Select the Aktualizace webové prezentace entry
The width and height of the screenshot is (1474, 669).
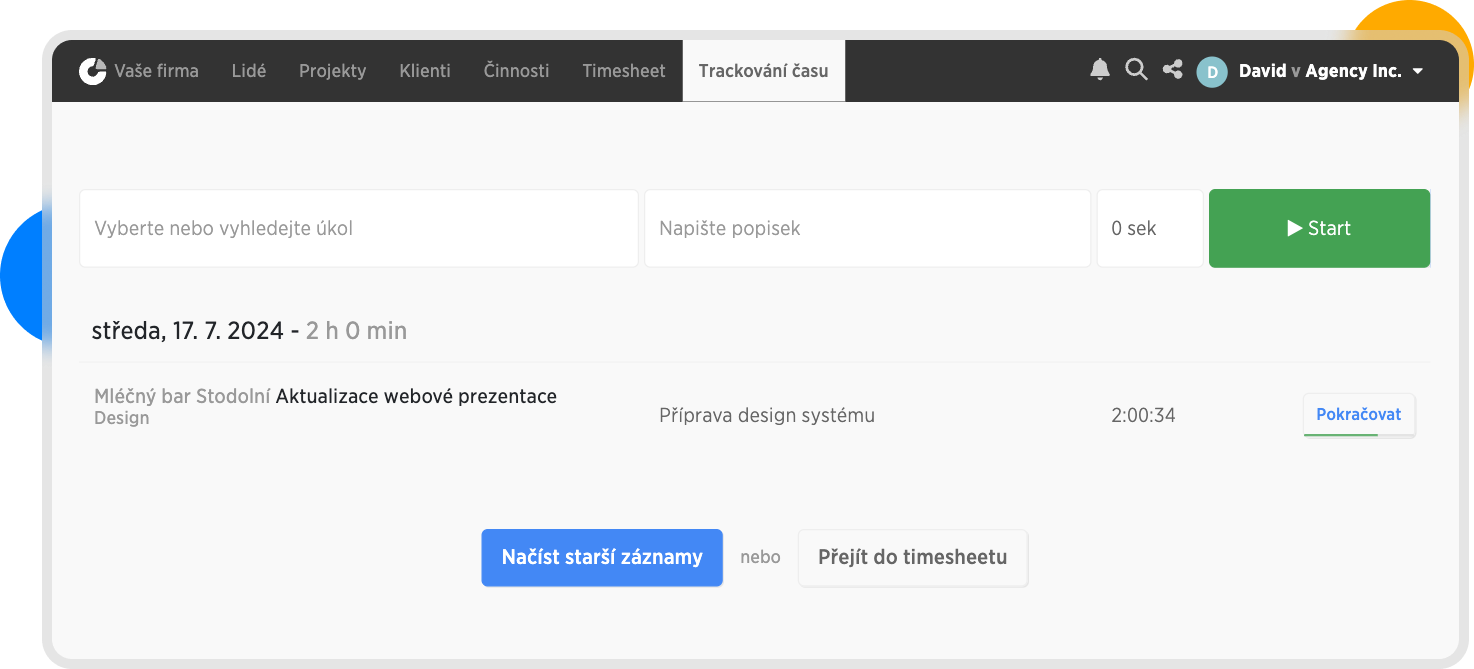416,397
